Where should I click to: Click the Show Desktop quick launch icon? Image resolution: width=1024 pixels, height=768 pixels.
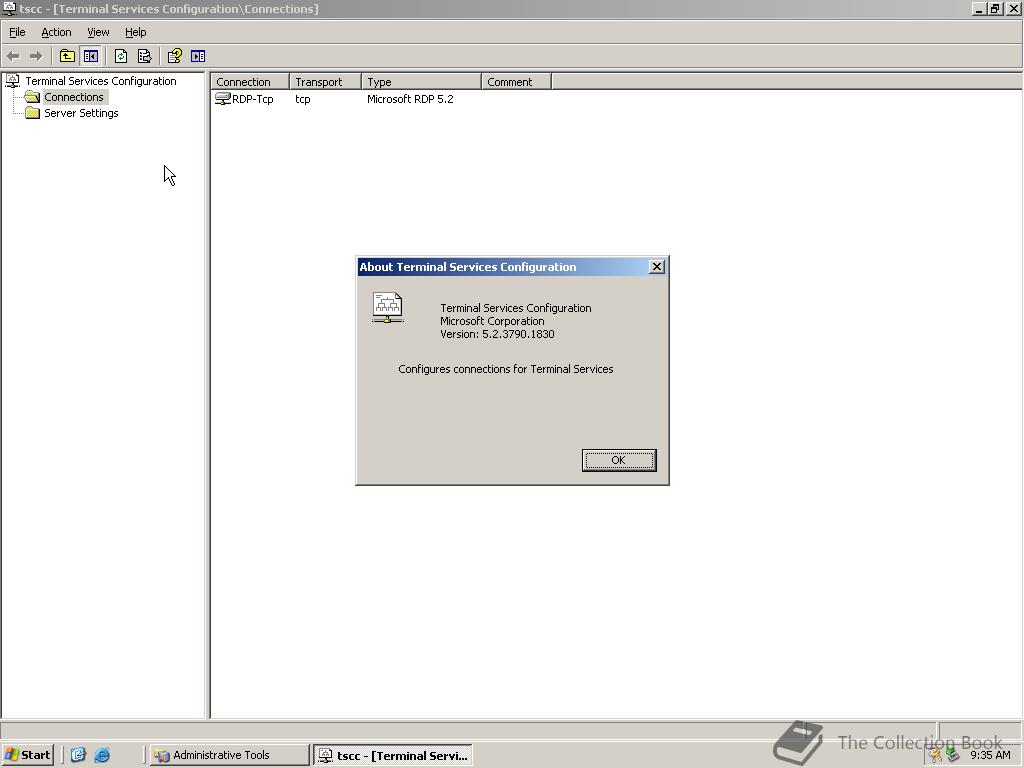(x=78, y=755)
